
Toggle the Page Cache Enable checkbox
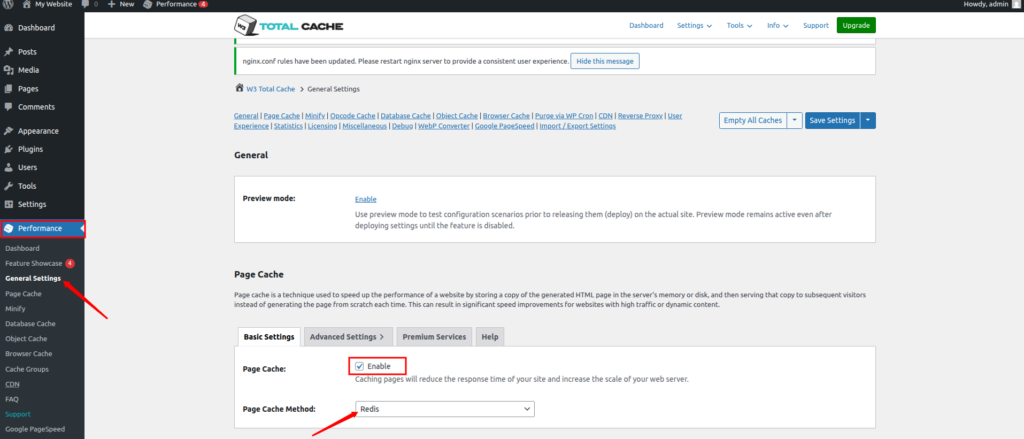coord(359,366)
